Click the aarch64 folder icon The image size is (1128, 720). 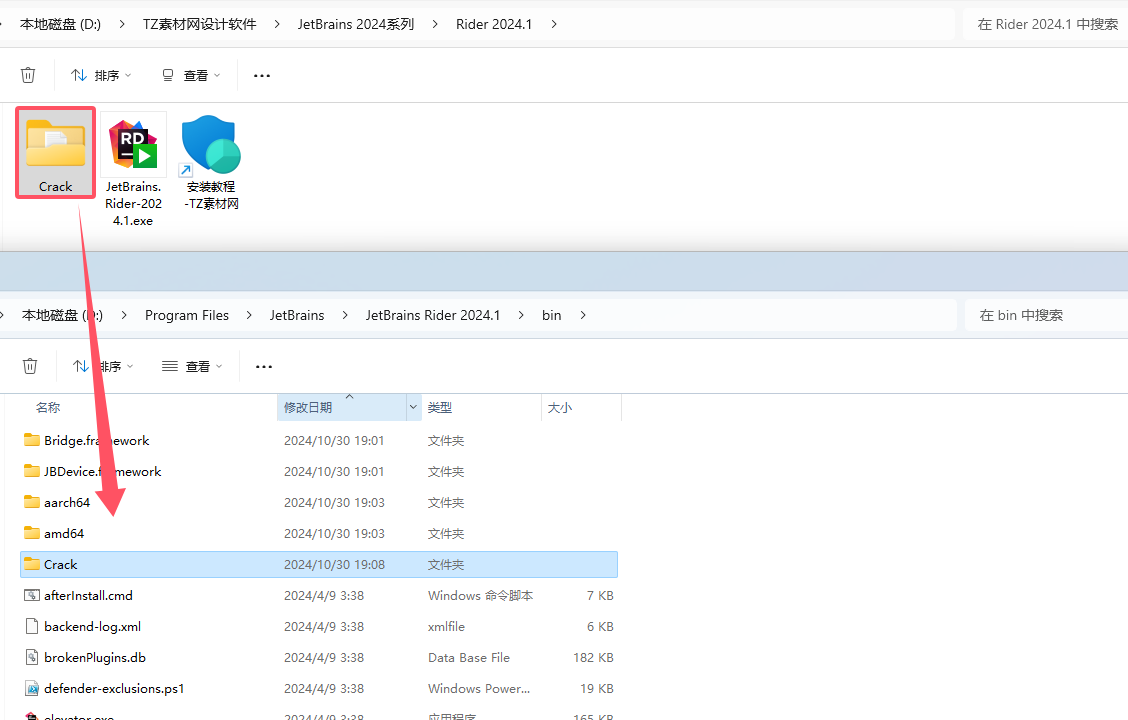pyautogui.click(x=32, y=501)
